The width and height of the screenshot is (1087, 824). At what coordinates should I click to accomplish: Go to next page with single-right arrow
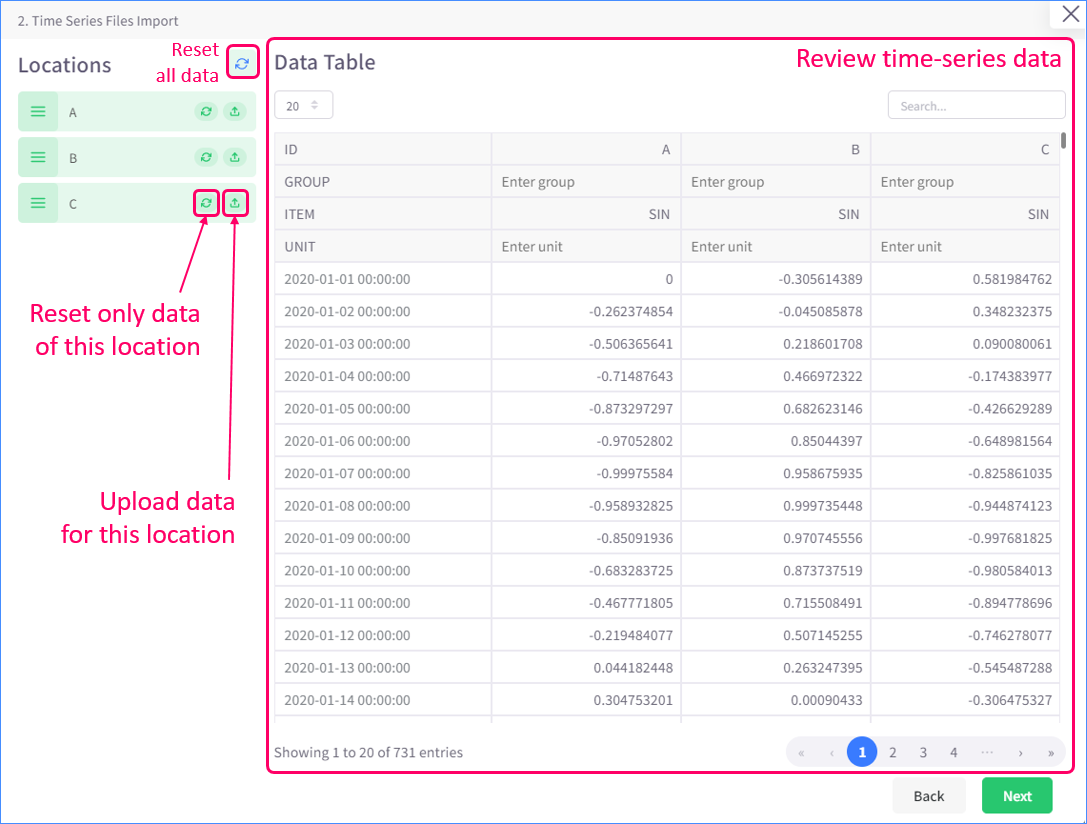pyautogui.click(x=1020, y=753)
